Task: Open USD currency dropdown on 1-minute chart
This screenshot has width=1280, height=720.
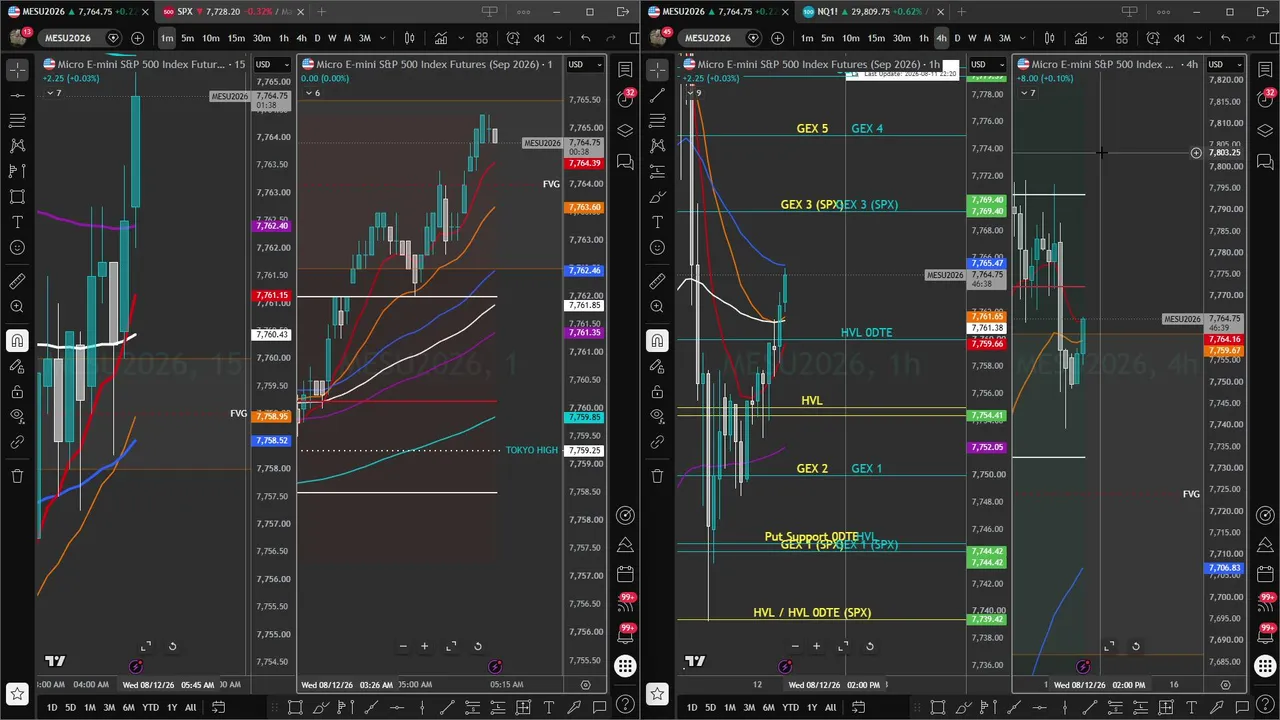Action: coord(585,64)
